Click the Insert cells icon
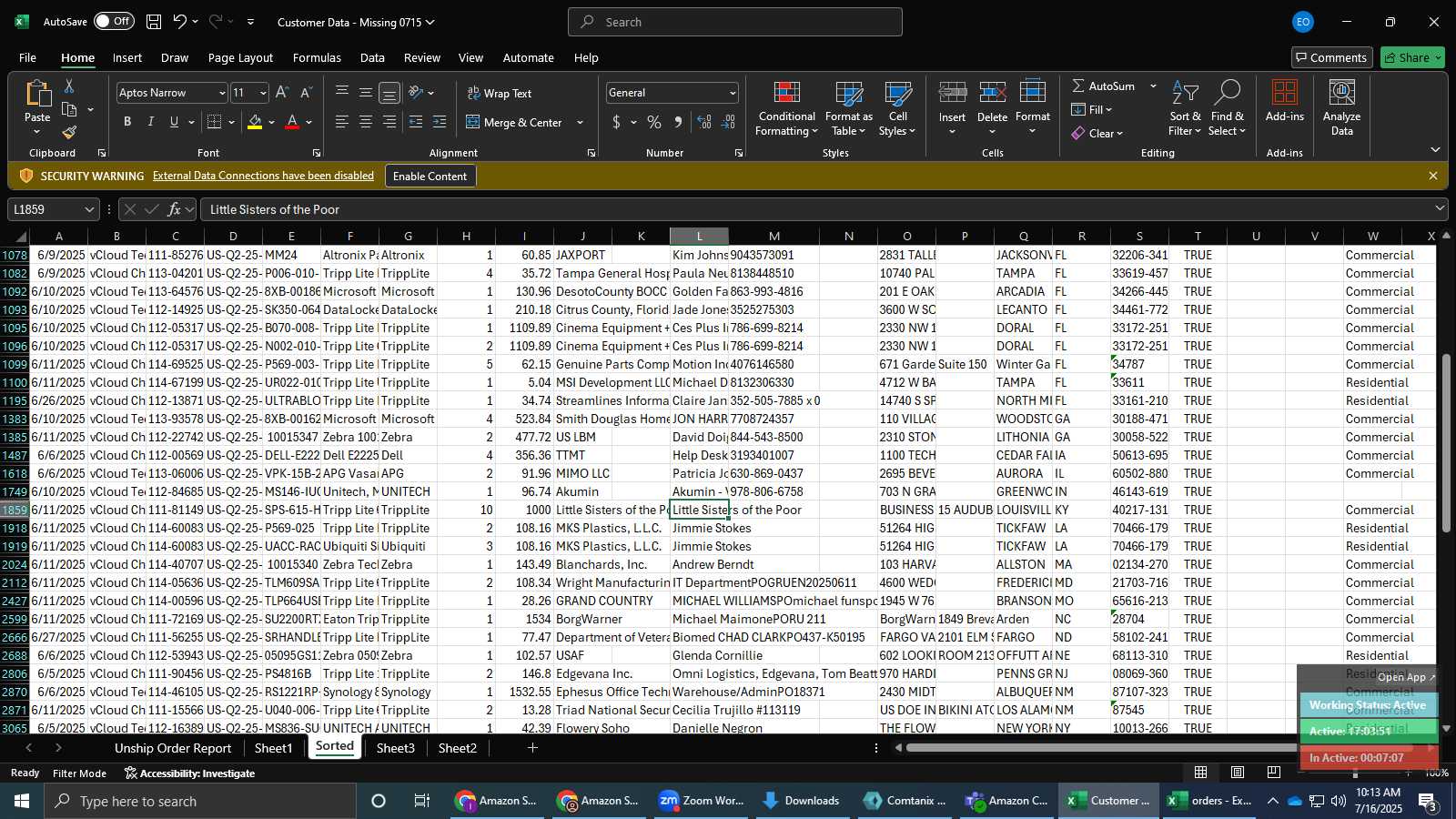This screenshot has height=819, width=1456. (x=952, y=93)
